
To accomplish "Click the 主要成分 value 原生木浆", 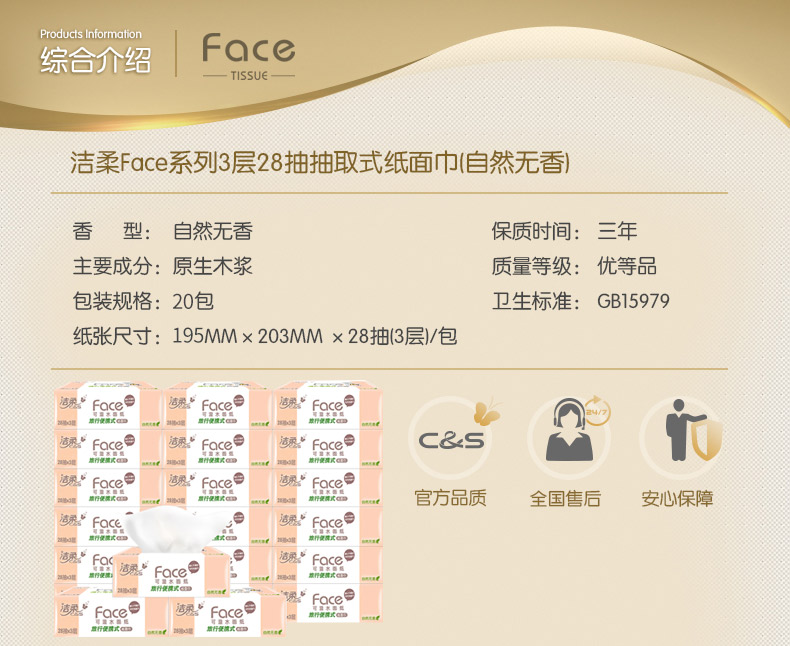I will pos(213,266).
